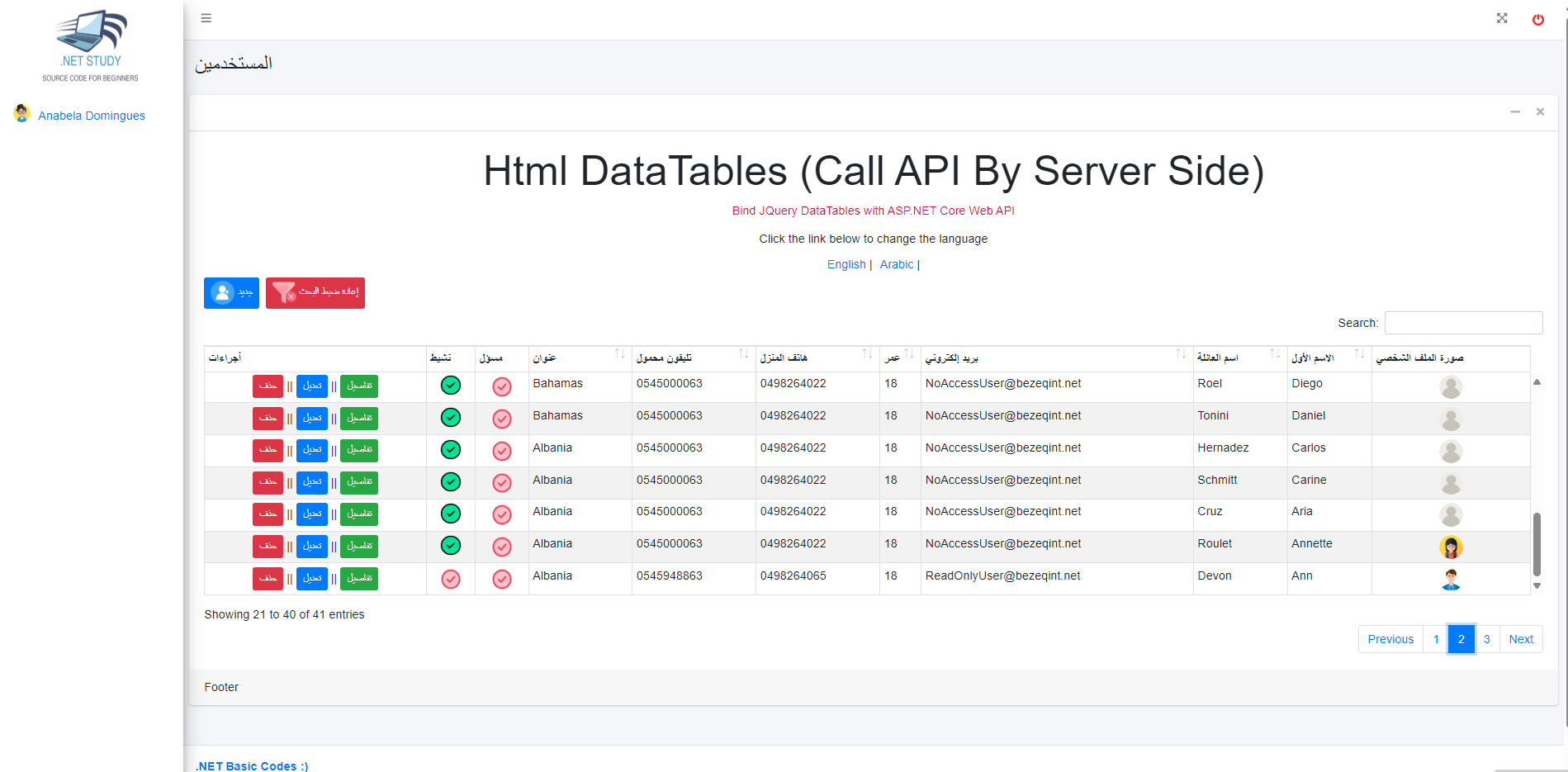Sort by the age column using its arrows
The image size is (1568, 772).
(908, 354)
